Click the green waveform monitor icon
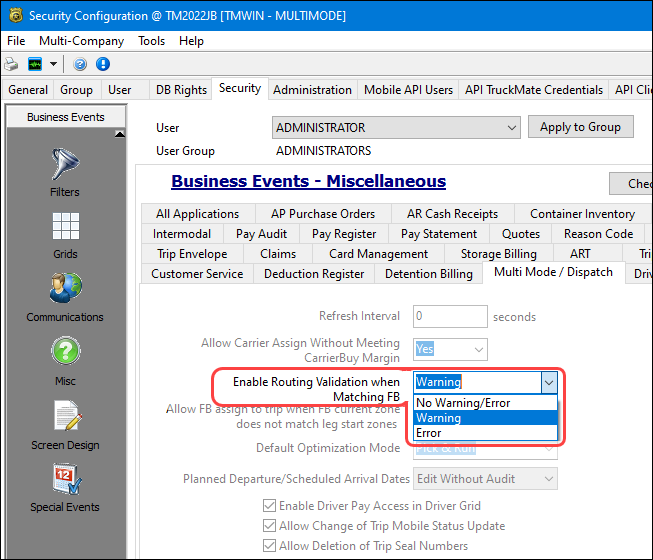 coord(35,64)
